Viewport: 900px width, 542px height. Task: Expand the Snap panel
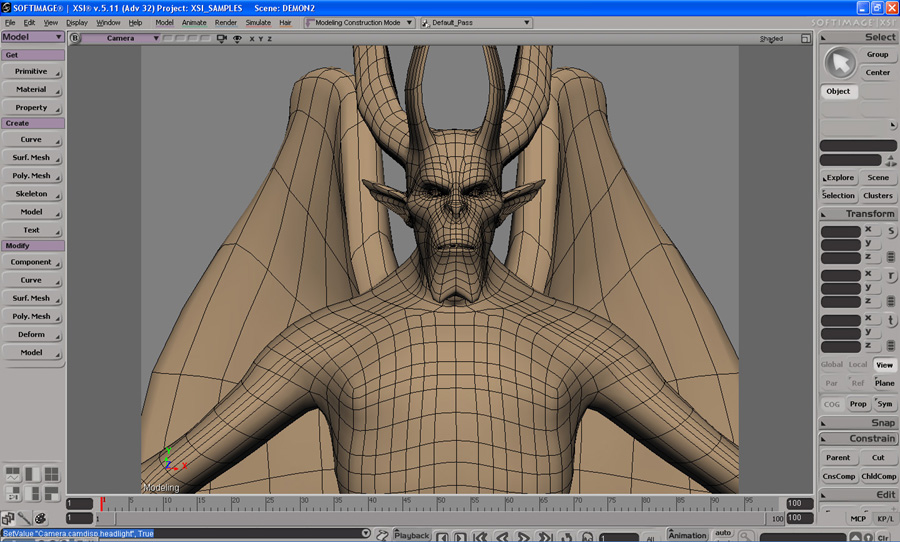click(858, 423)
